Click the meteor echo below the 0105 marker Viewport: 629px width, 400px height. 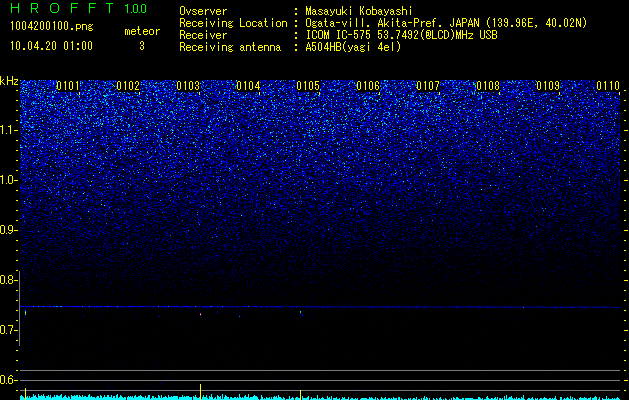tap(300, 312)
